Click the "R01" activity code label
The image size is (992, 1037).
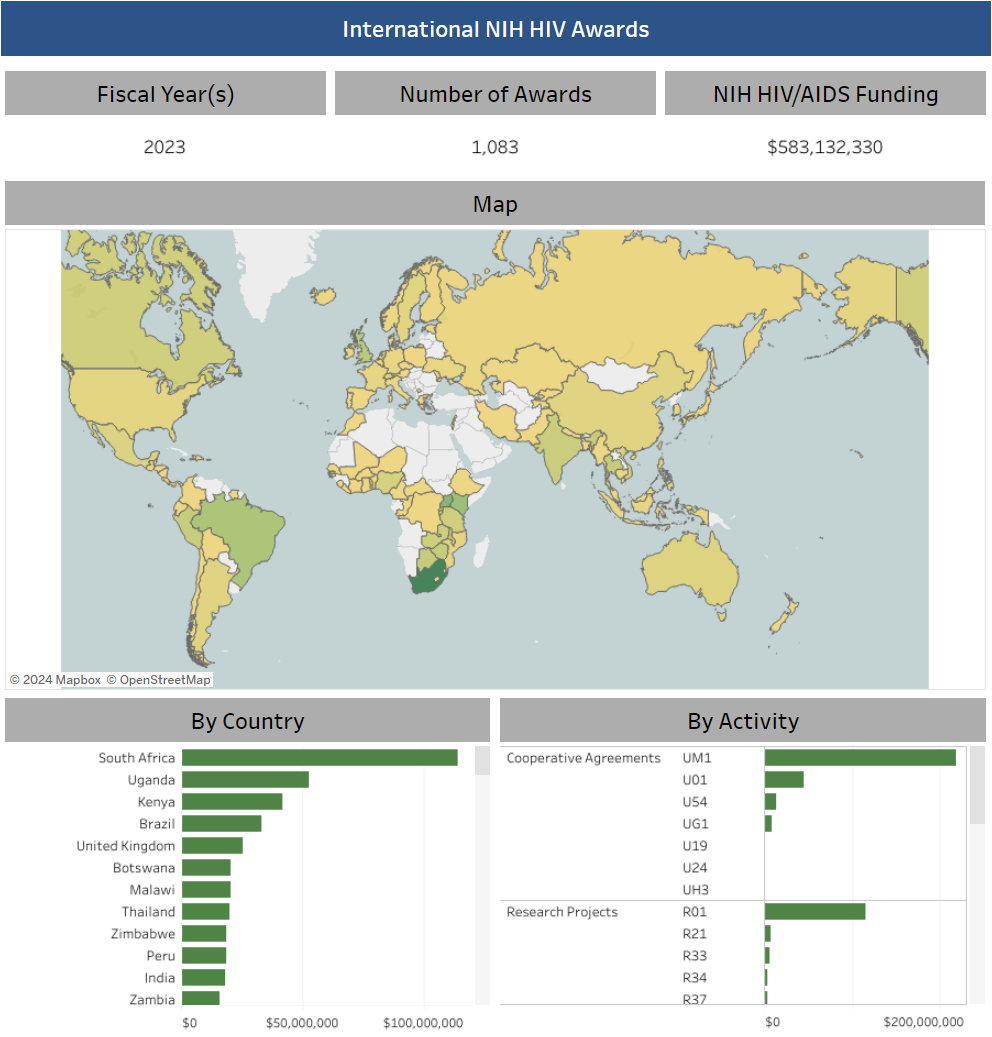coord(695,911)
